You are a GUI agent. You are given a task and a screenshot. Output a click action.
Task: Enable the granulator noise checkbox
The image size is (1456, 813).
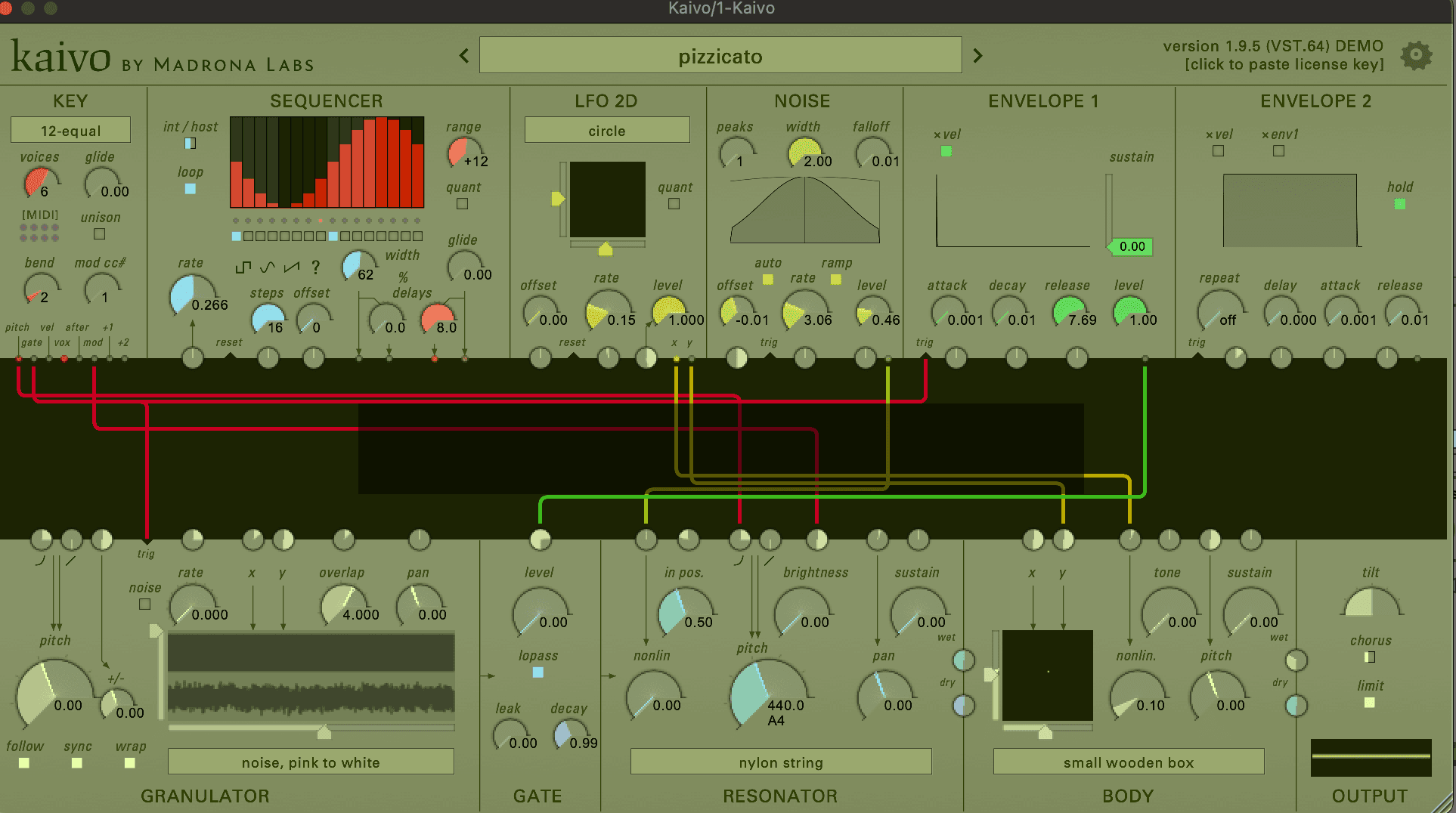(145, 604)
